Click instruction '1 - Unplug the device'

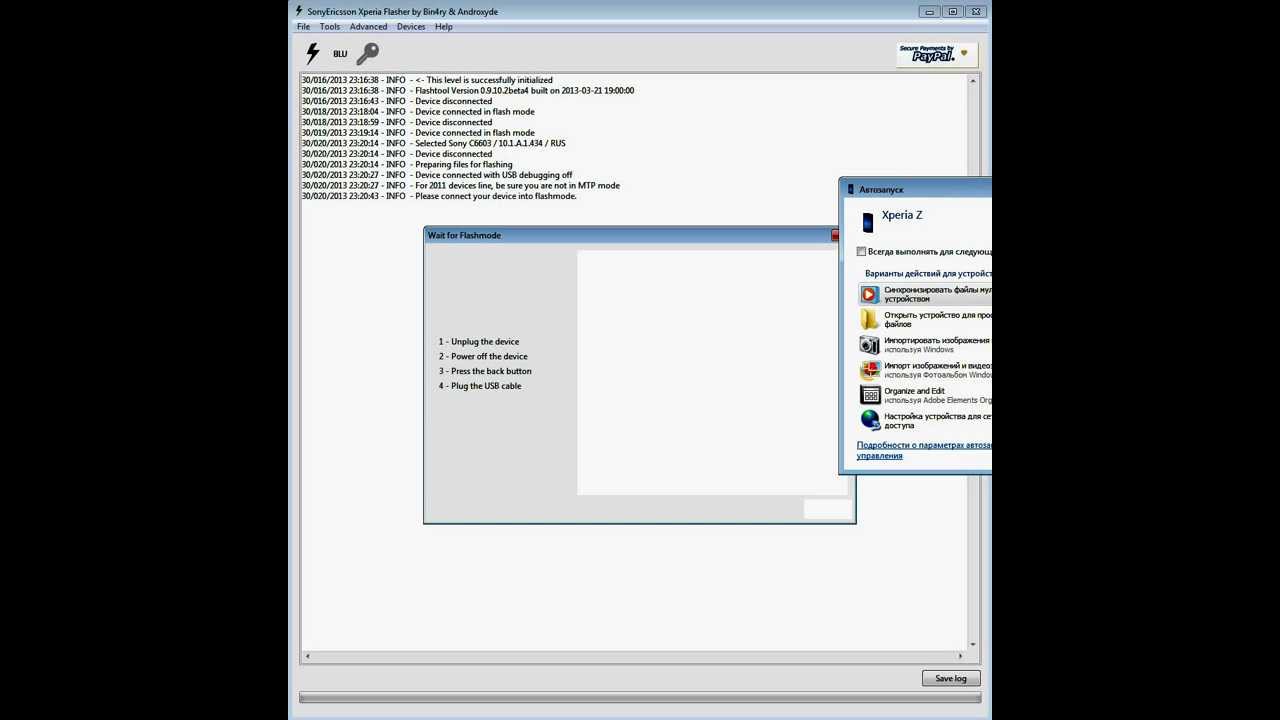[x=479, y=342]
